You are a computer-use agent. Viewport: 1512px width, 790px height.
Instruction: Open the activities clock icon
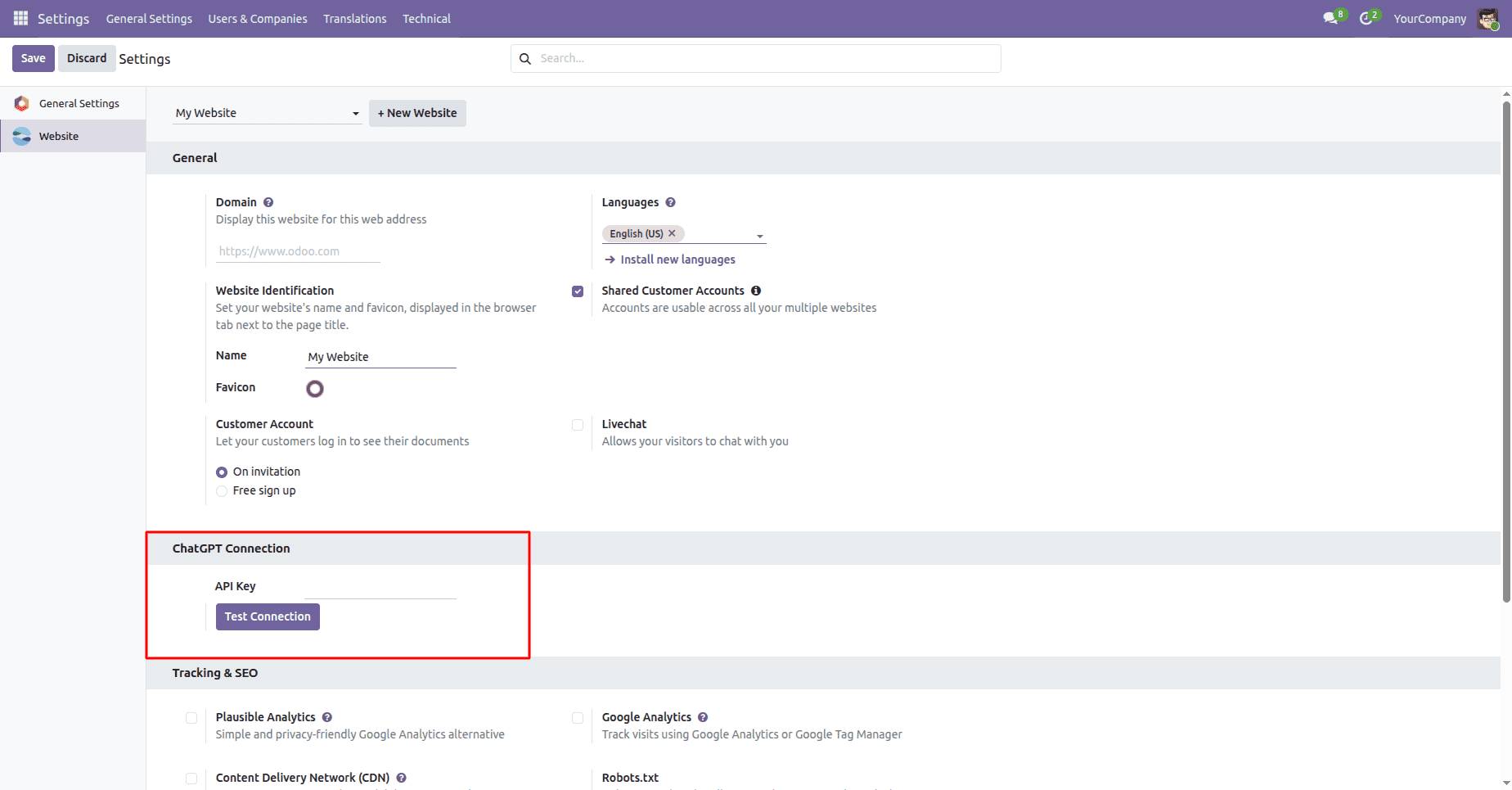(x=1366, y=18)
